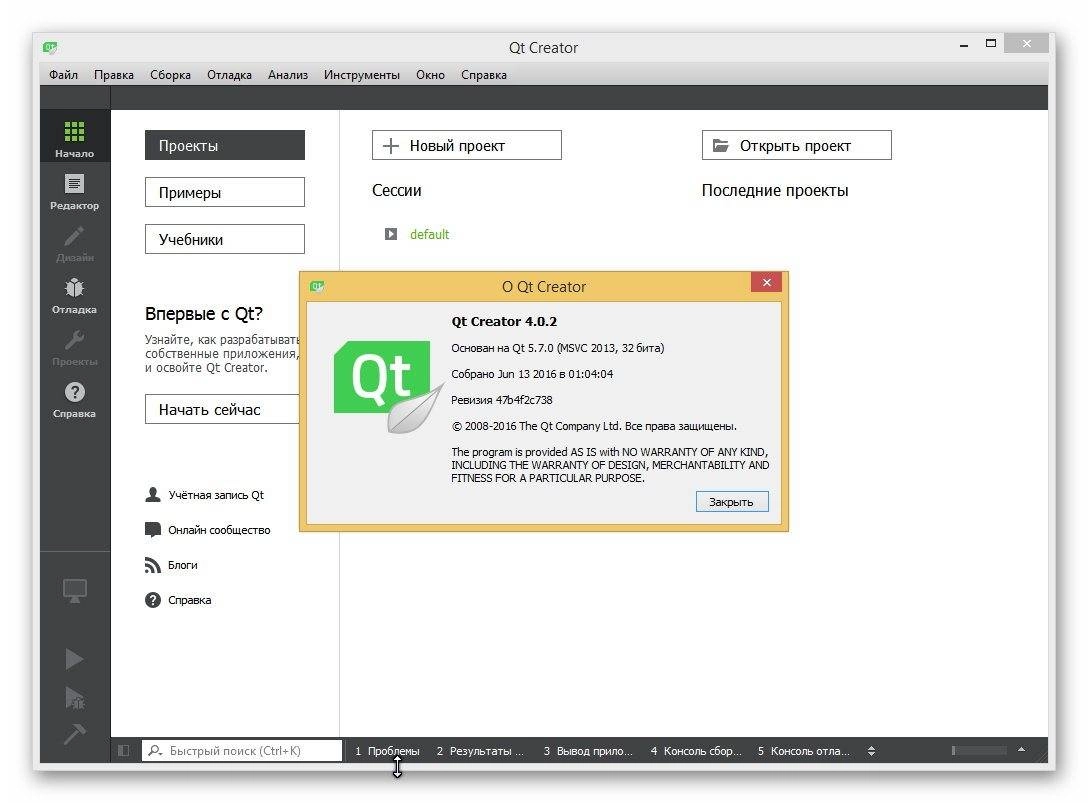Open the Онлайн сообщество link

coord(219,530)
